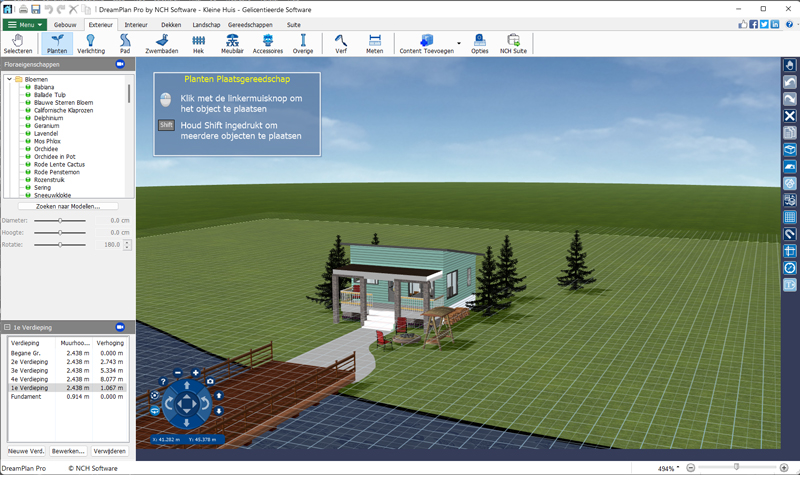This screenshot has height=486, width=800.
Task: Pick the Meten measure tool
Action: [x=375, y=43]
